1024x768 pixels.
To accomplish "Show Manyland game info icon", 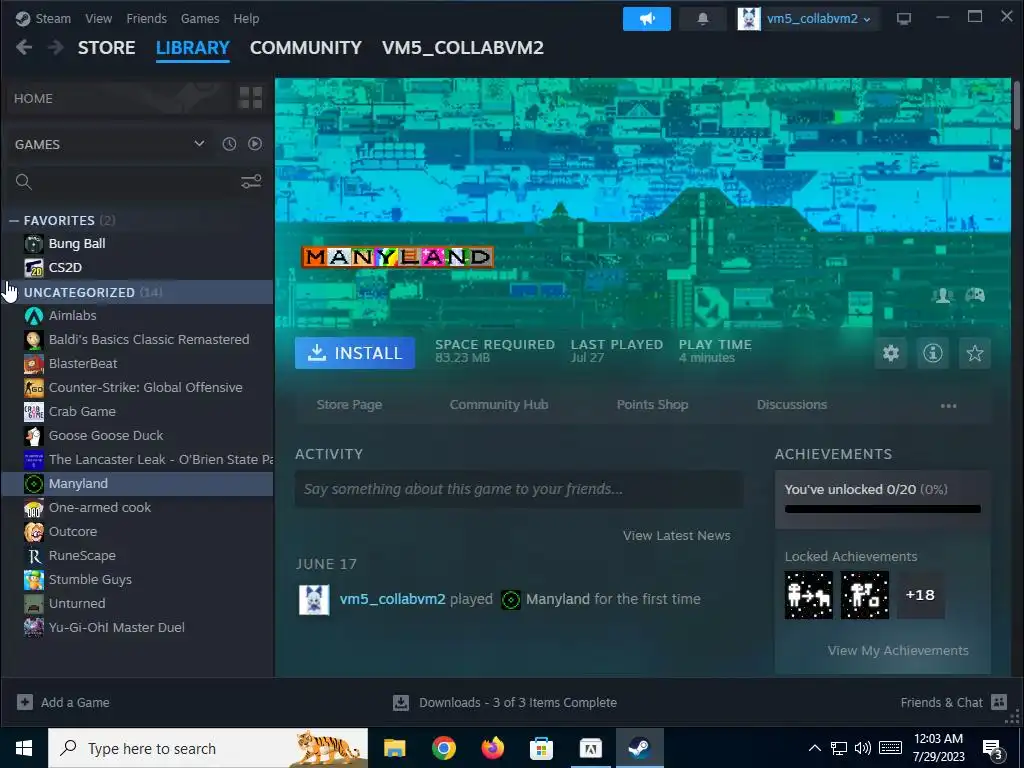I will [933, 353].
